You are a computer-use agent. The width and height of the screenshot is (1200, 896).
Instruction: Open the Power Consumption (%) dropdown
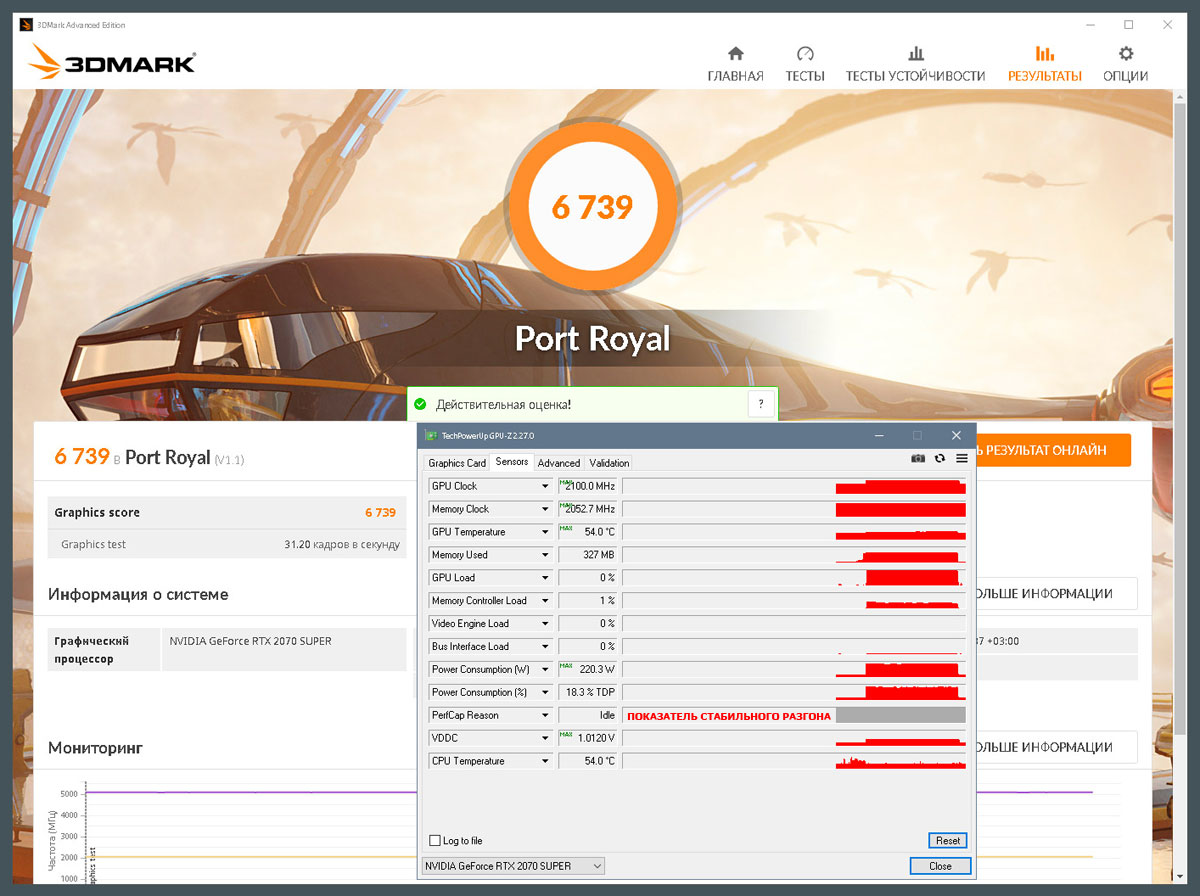pyautogui.click(x=545, y=692)
